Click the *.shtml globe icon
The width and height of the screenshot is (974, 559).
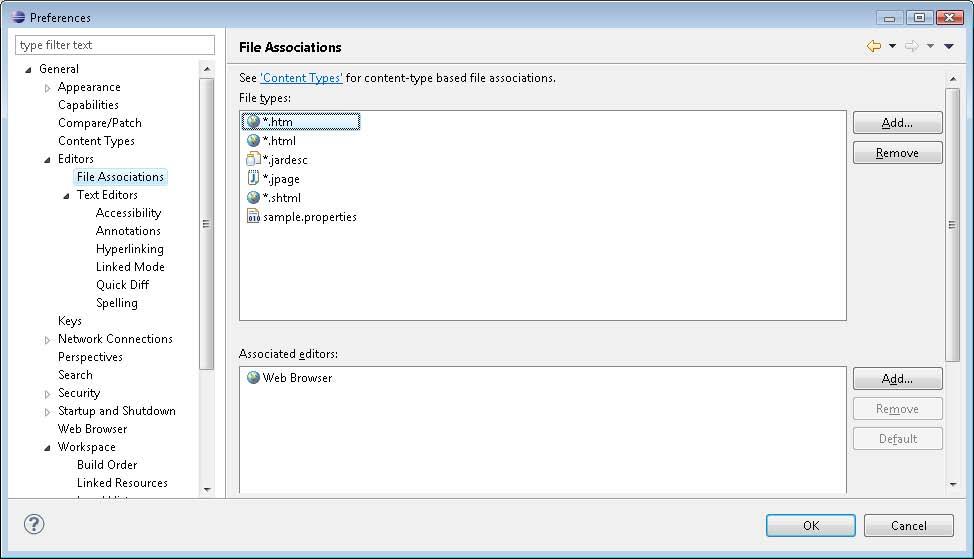tap(253, 198)
